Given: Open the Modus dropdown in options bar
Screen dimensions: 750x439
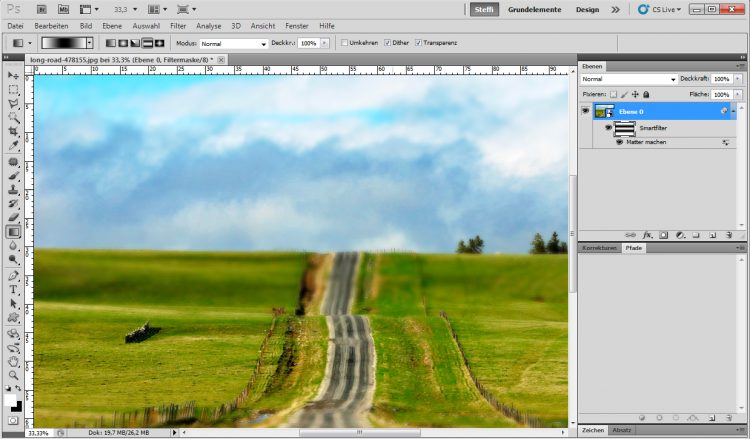Looking at the screenshot, I should (x=233, y=44).
